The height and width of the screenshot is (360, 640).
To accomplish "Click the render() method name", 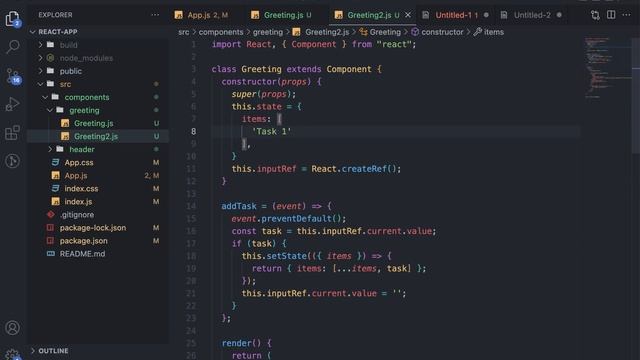I will click(x=236, y=343).
